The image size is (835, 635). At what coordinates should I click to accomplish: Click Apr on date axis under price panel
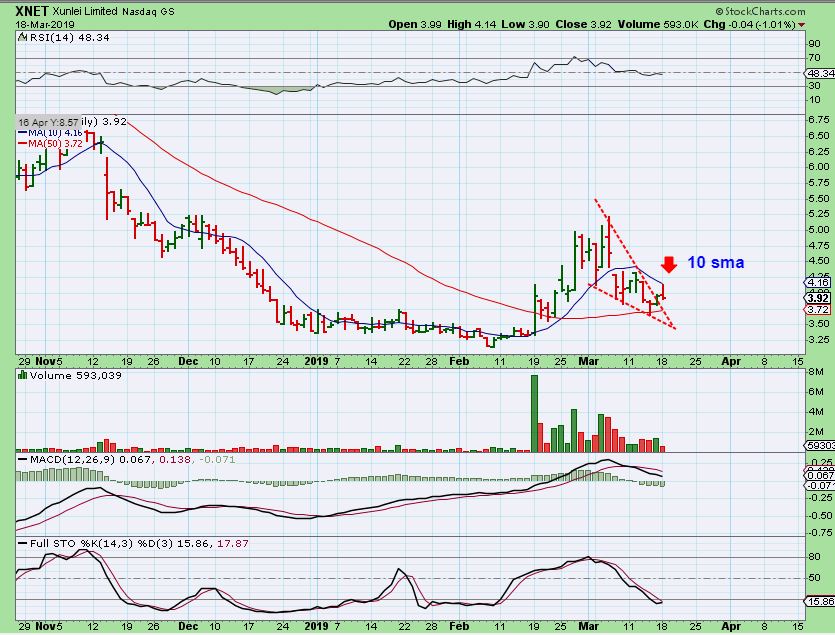click(731, 361)
